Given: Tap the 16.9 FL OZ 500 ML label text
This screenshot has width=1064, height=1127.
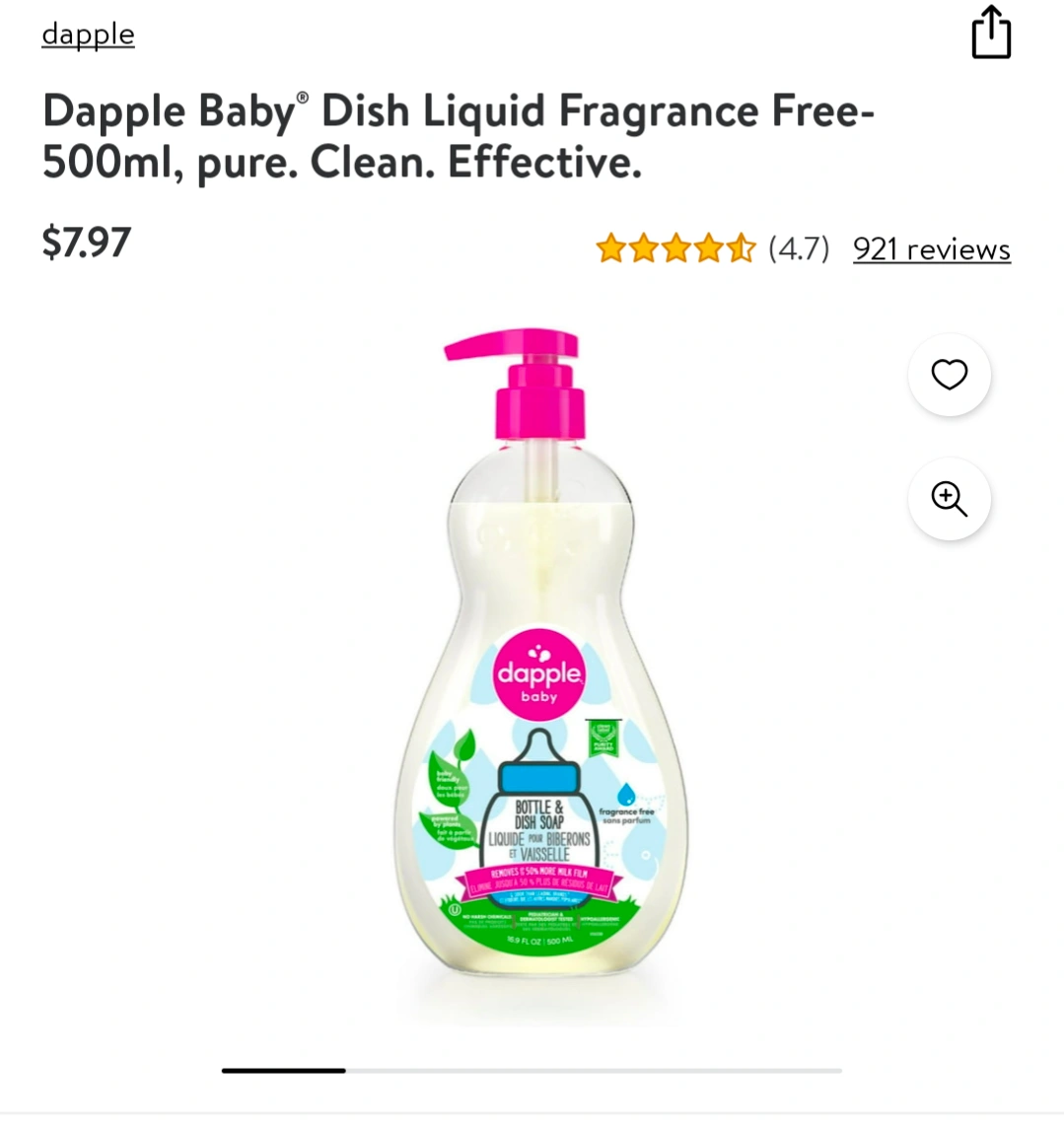Looking at the screenshot, I should (540, 940).
